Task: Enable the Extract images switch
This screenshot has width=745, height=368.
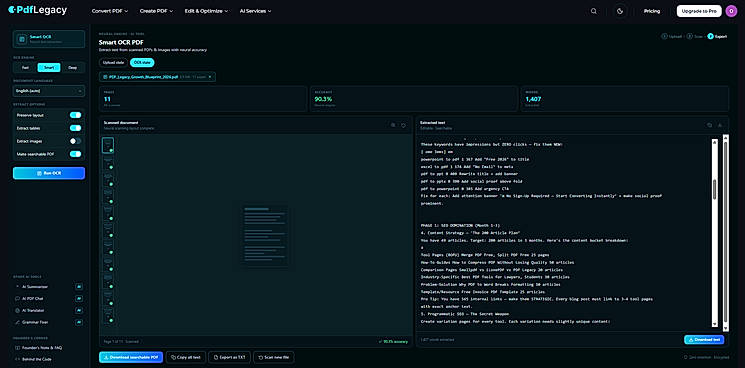Action: [x=76, y=141]
